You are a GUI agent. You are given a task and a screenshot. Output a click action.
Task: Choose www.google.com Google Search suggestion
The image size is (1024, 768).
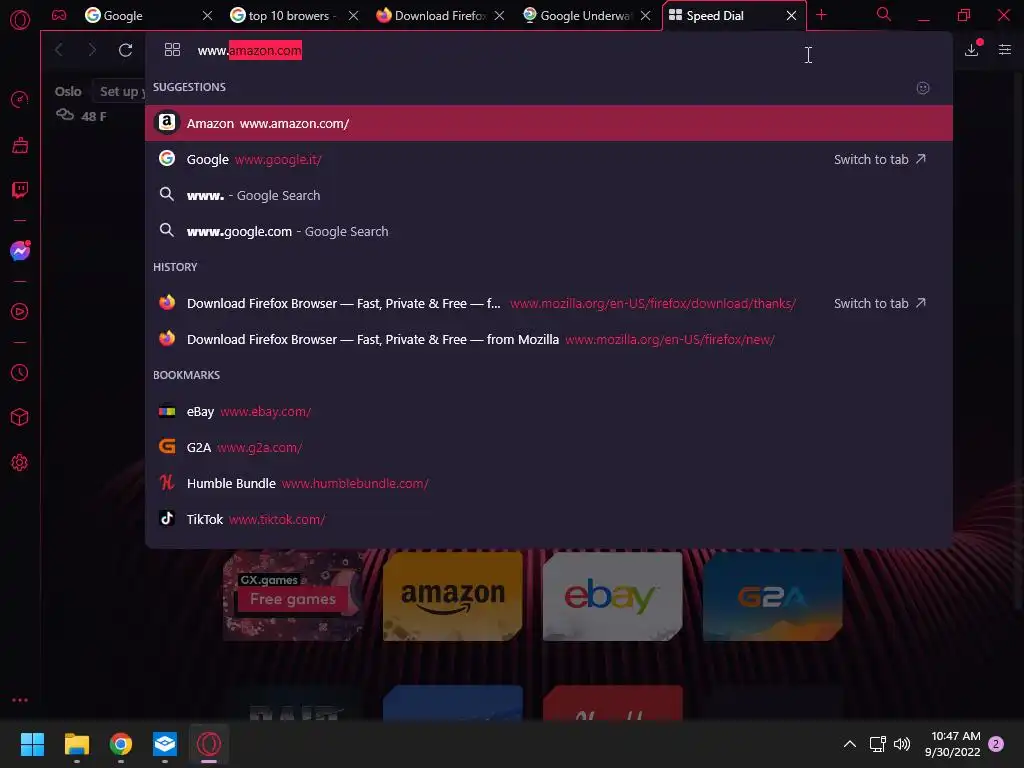click(x=549, y=231)
